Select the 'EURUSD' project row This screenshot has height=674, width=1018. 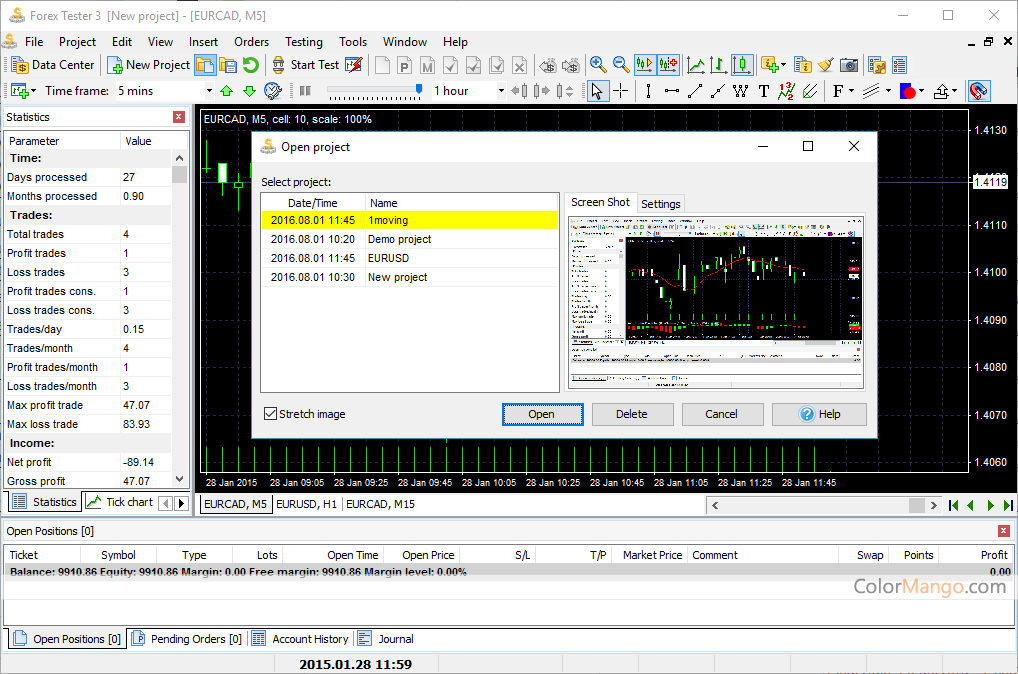pyautogui.click(x=410, y=258)
